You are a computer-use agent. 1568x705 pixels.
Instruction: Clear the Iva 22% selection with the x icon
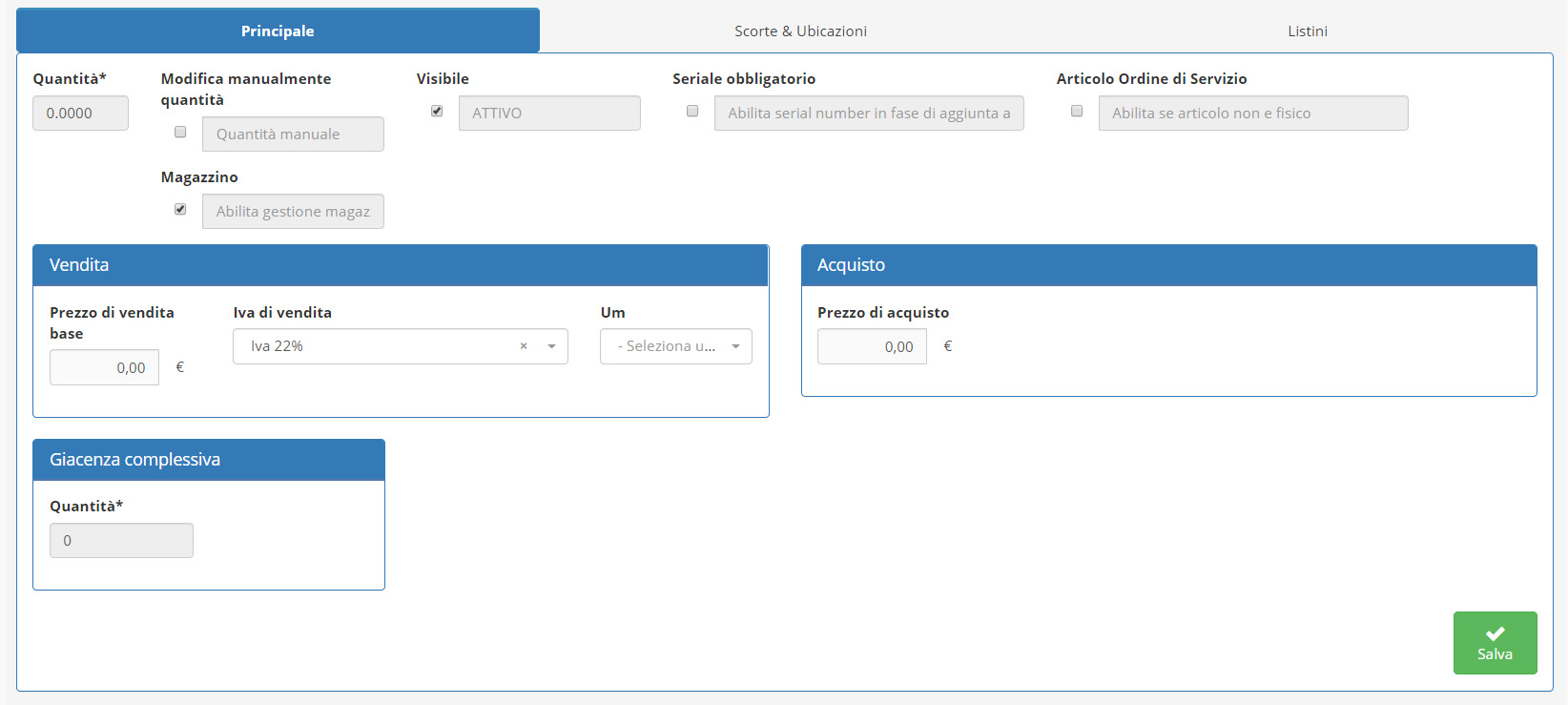point(523,346)
